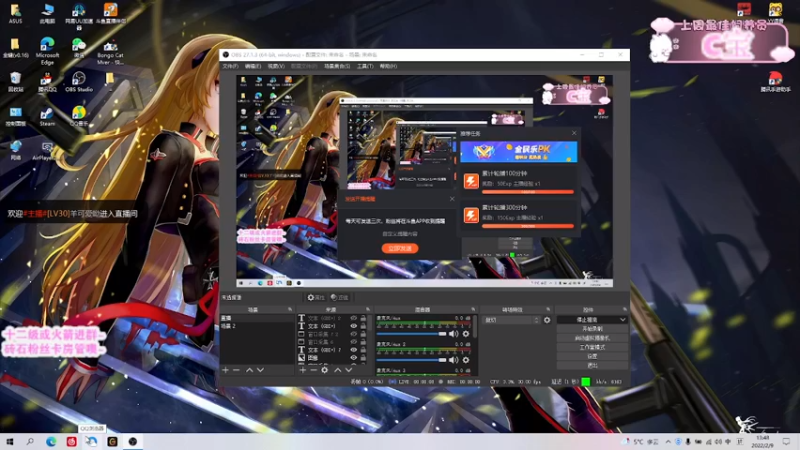The image size is (800, 450).
Task: Open the 滤镜 filters button above docks
Action: pyautogui.click(x=339, y=297)
